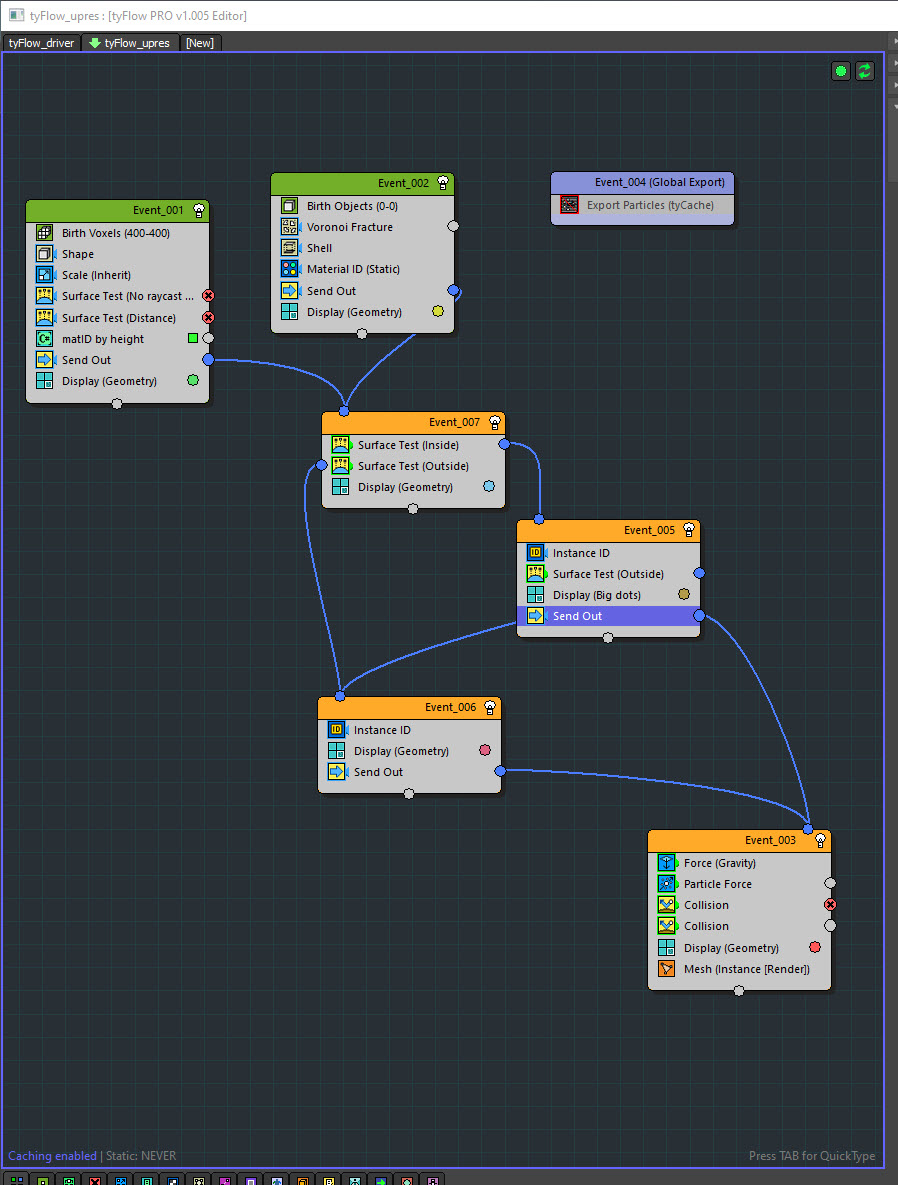Select the Event_004 (Global Export) header

coord(643,182)
